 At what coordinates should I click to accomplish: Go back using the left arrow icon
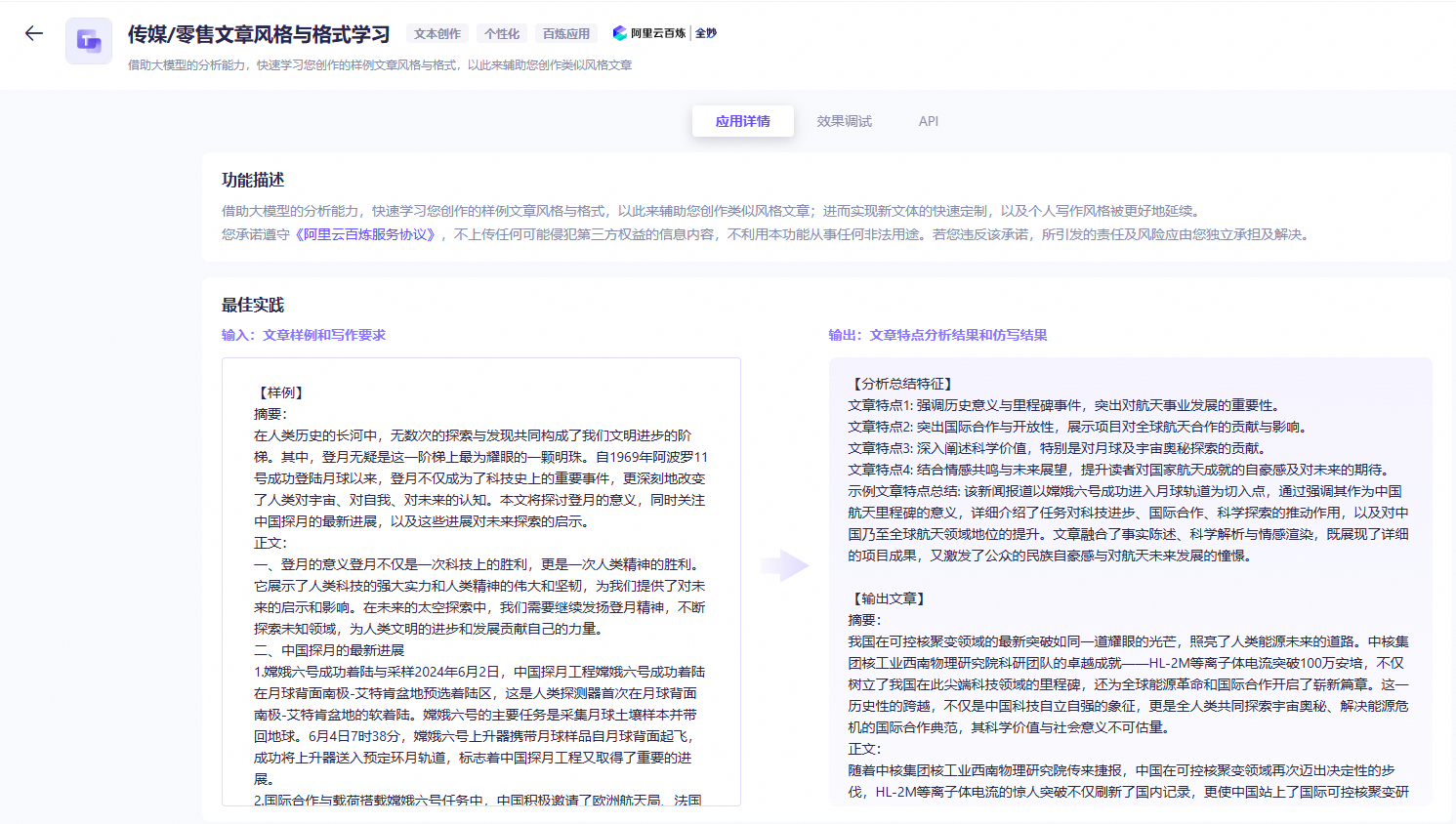tap(34, 33)
